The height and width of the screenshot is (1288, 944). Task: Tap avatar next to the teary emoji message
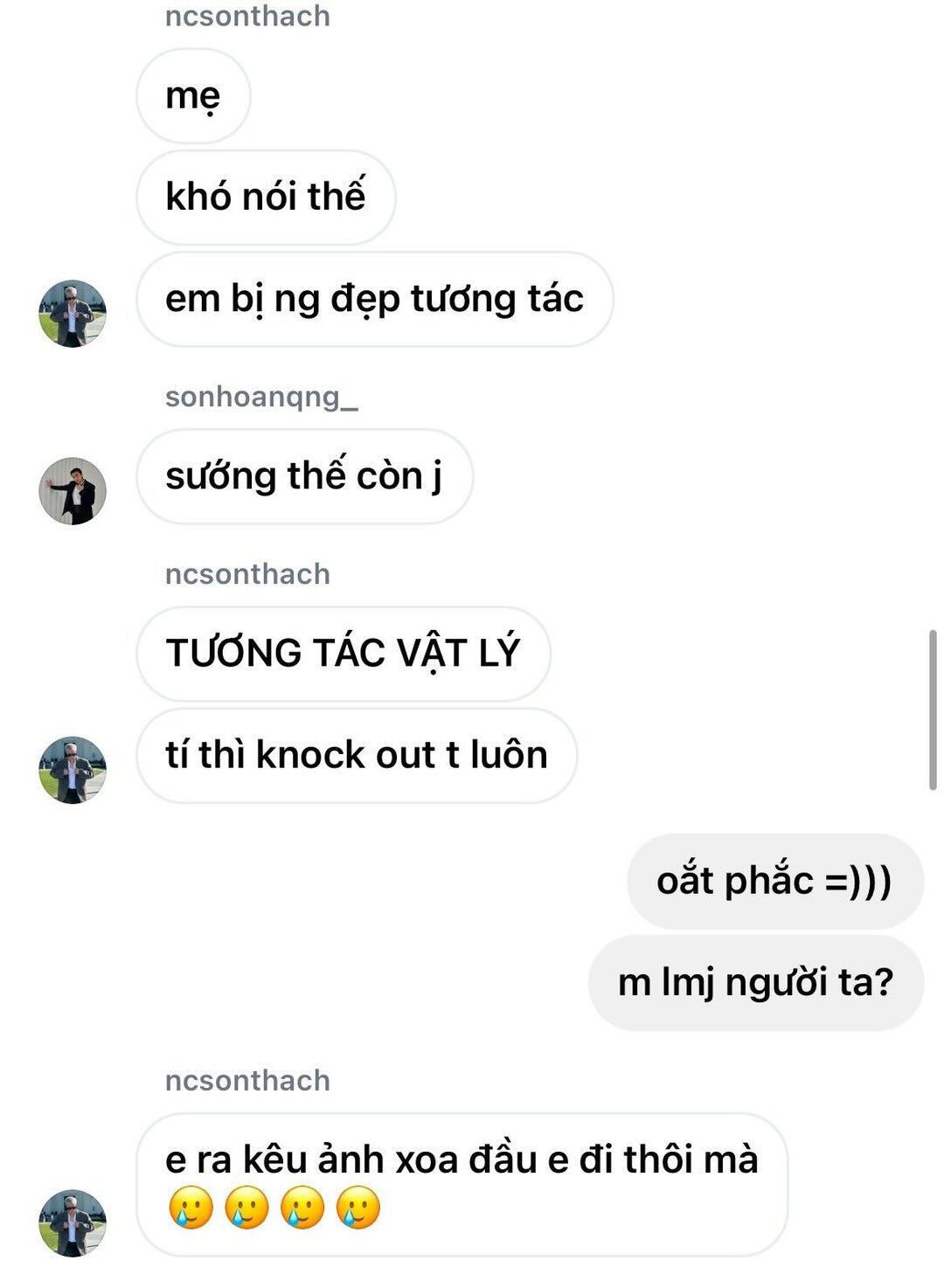point(73,1223)
